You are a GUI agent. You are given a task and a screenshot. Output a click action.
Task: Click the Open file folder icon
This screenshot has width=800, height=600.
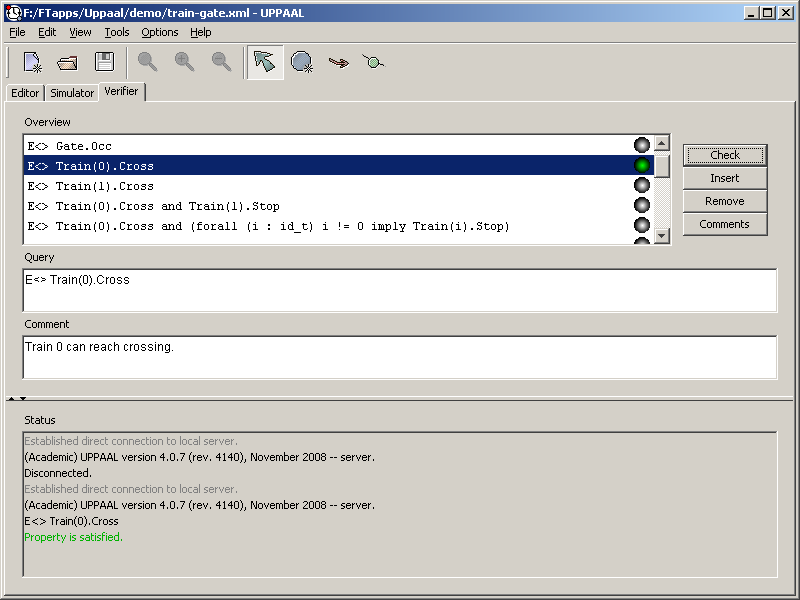click(67, 62)
